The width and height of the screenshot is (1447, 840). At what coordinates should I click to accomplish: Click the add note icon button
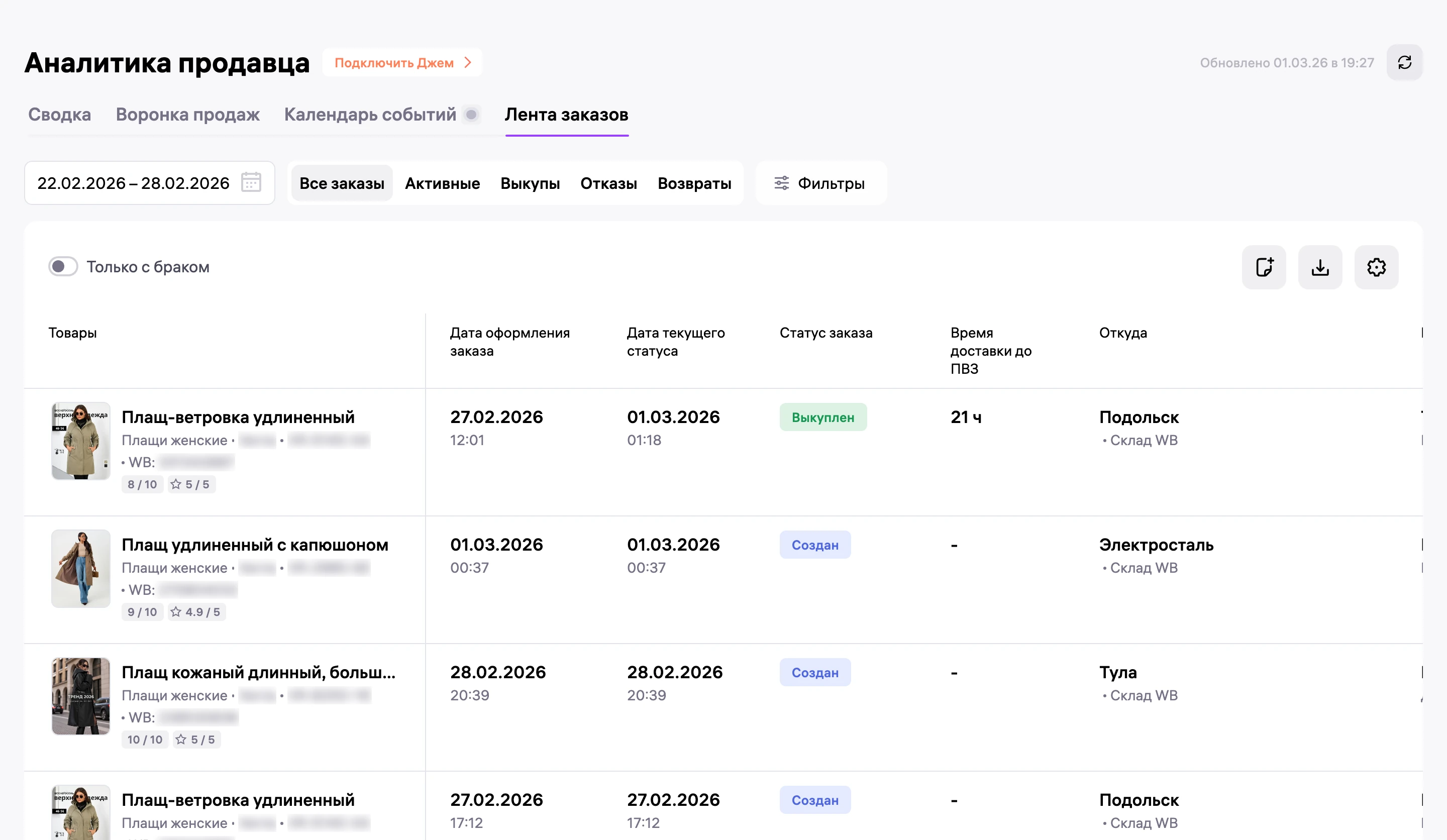pos(1264,267)
